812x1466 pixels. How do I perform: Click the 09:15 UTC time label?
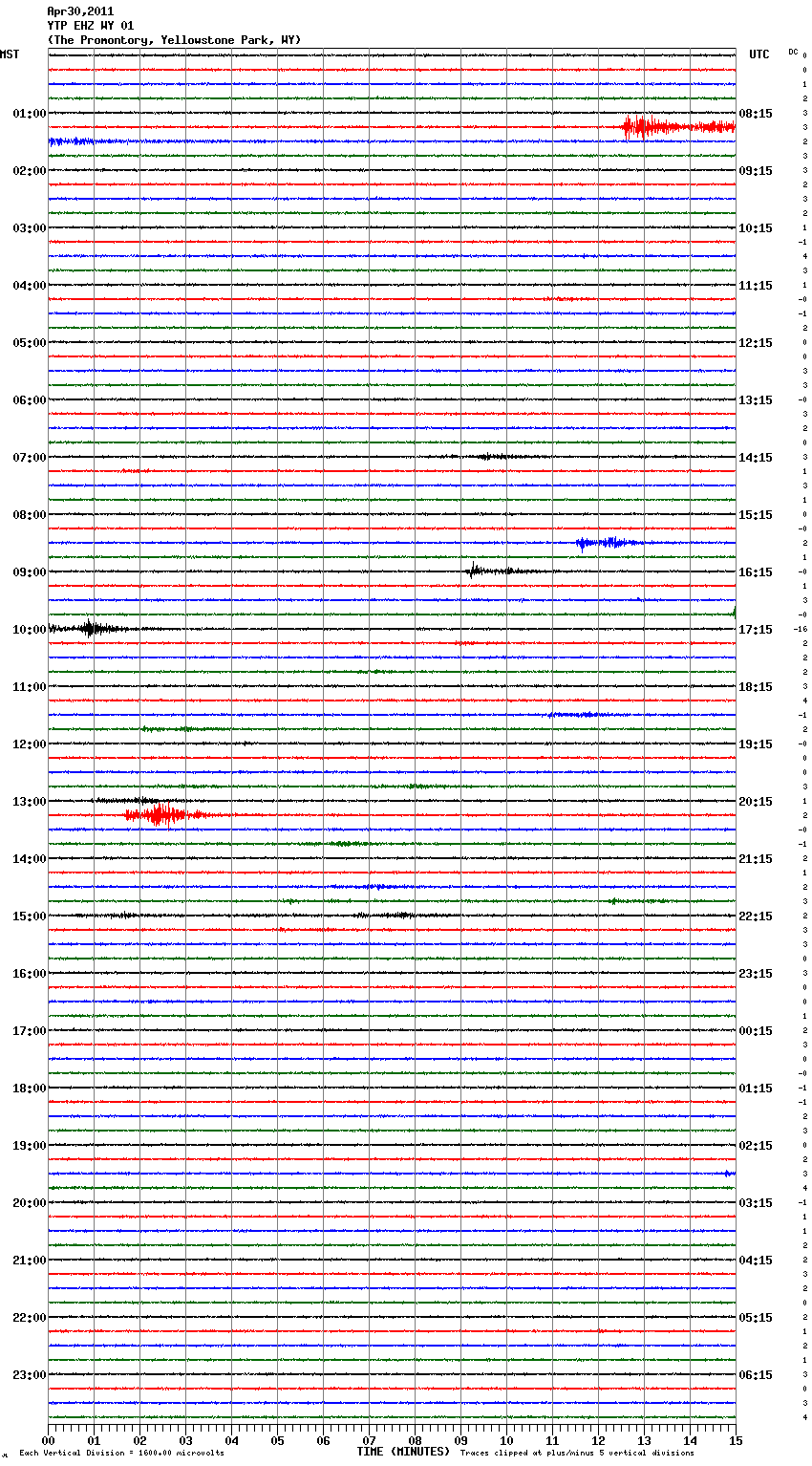click(756, 171)
